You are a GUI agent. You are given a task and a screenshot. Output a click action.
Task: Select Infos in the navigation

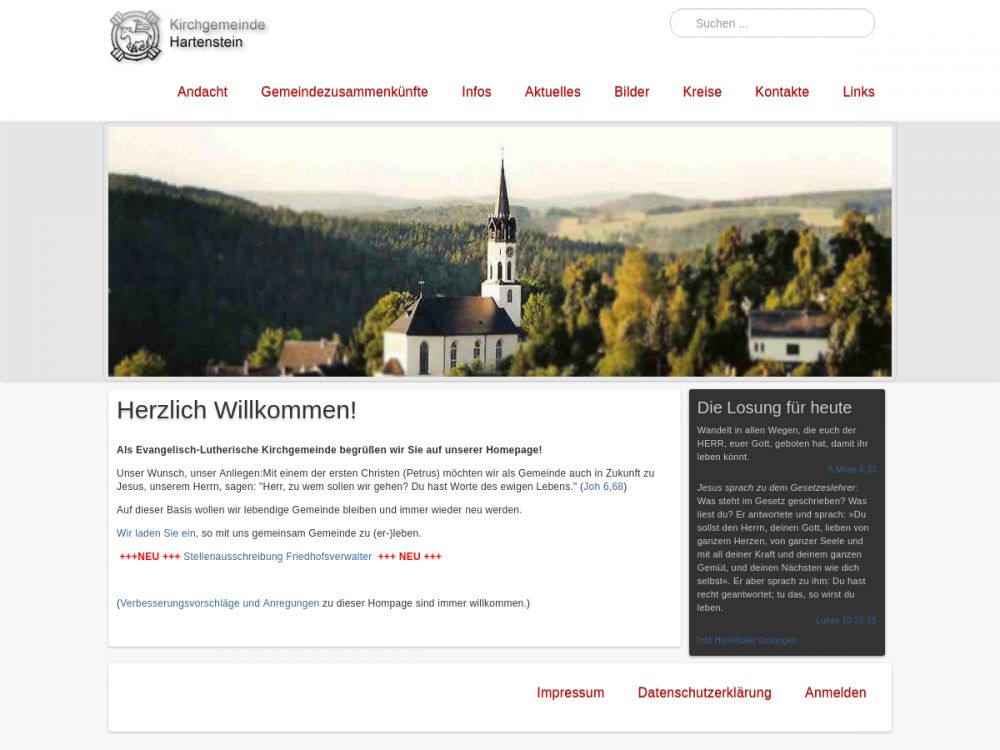pyautogui.click(x=476, y=92)
